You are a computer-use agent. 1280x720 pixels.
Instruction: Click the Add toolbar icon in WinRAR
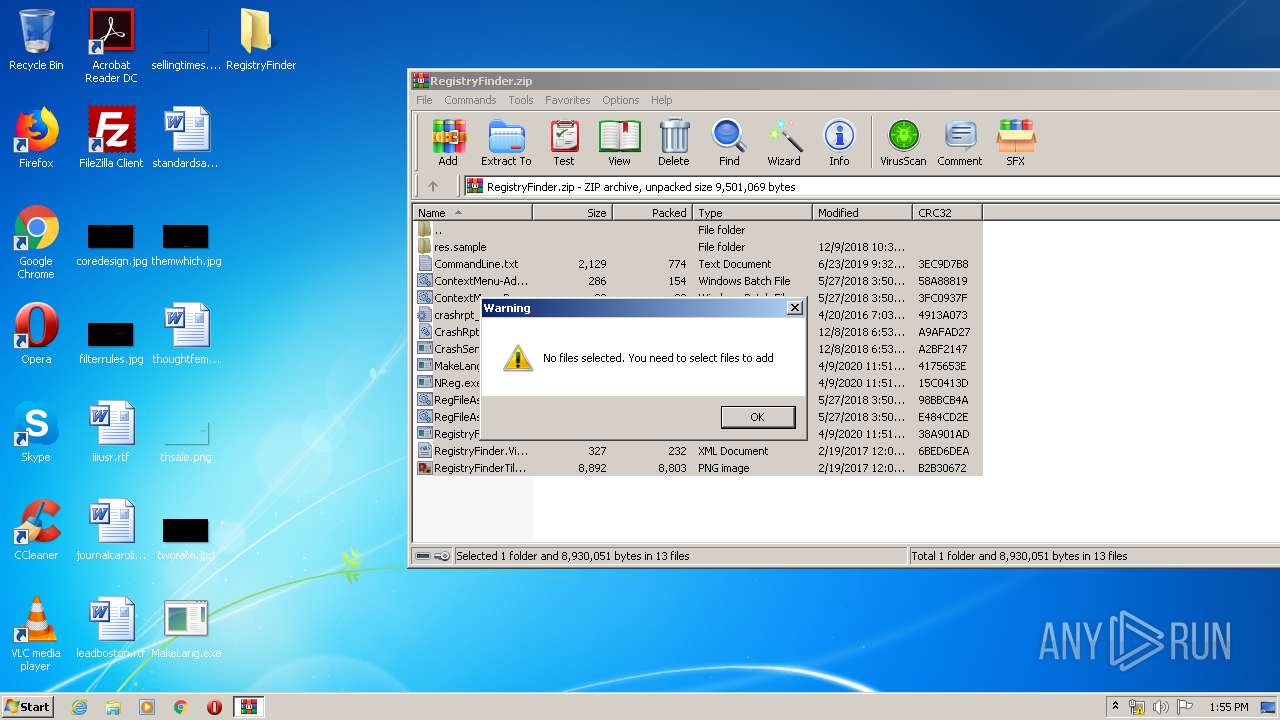tap(448, 142)
